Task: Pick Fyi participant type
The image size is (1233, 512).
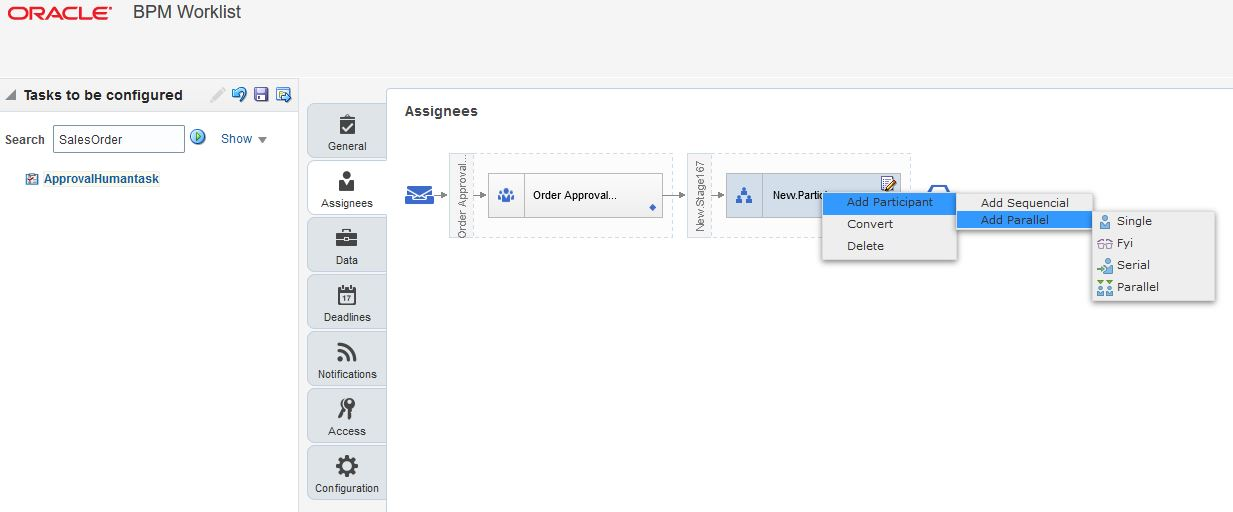Action: [1124, 243]
